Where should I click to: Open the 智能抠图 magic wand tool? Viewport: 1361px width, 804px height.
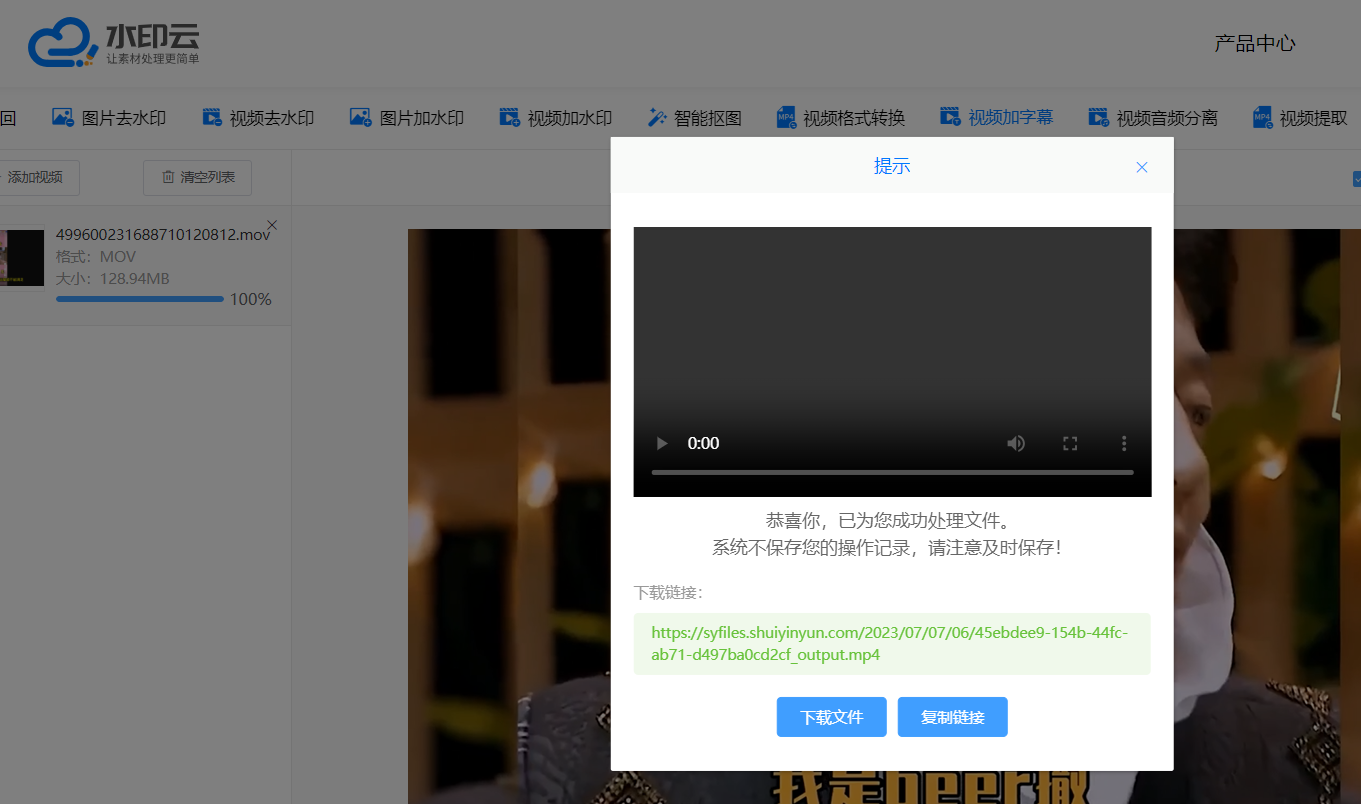click(695, 118)
